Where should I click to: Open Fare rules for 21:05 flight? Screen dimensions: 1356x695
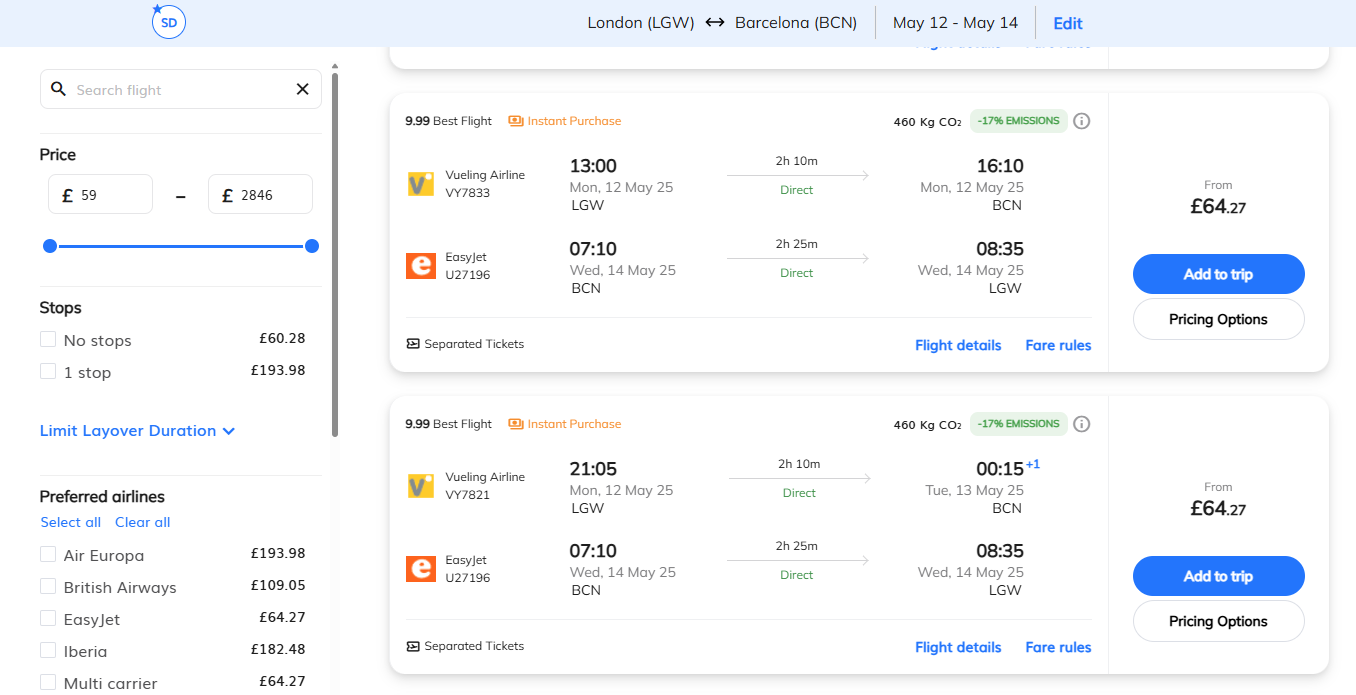pos(1058,647)
